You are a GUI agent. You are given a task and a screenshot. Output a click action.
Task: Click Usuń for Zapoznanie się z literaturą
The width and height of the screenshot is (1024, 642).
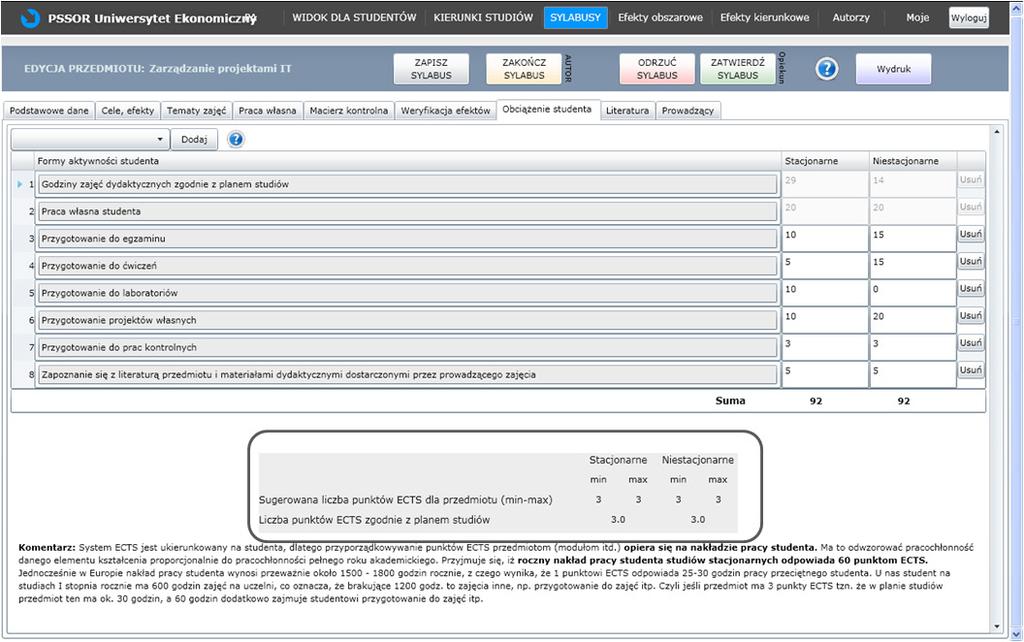(x=970, y=370)
